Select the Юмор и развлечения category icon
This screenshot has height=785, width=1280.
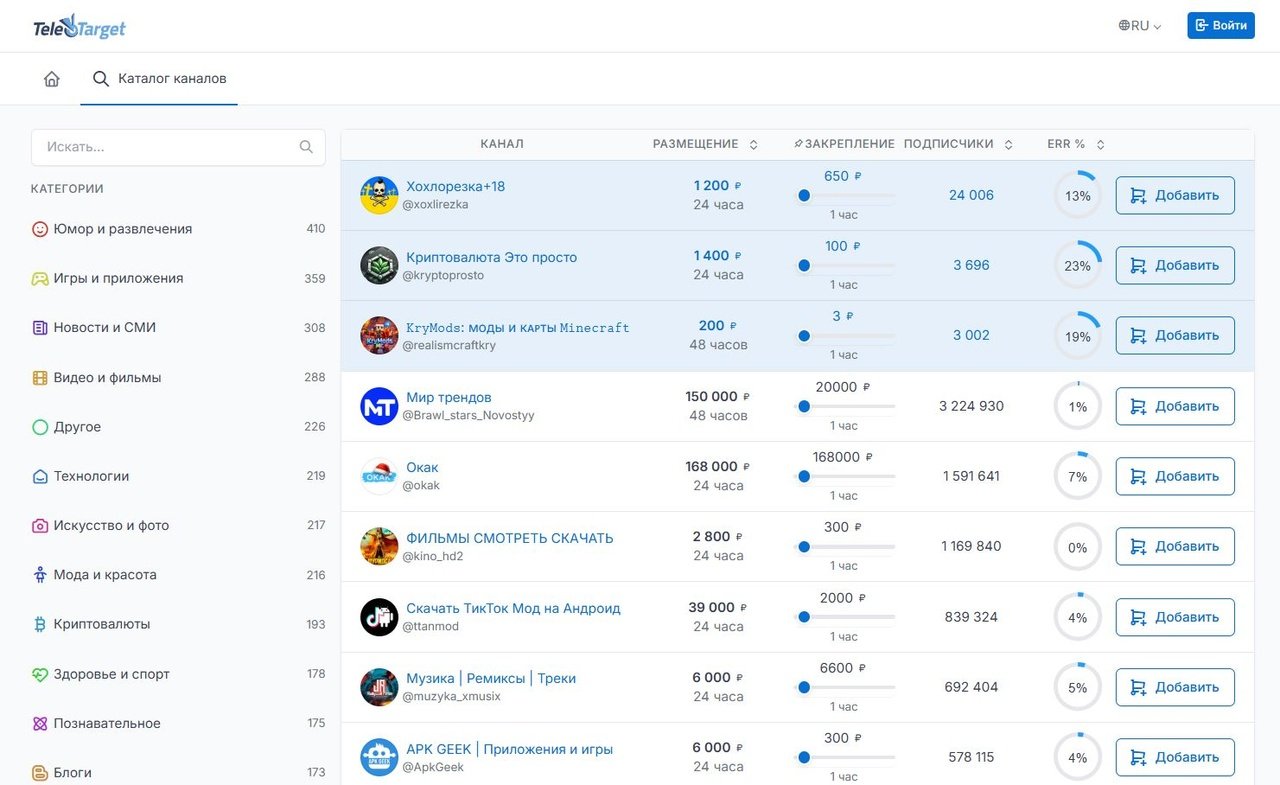pyautogui.click(x=40, y=229)
